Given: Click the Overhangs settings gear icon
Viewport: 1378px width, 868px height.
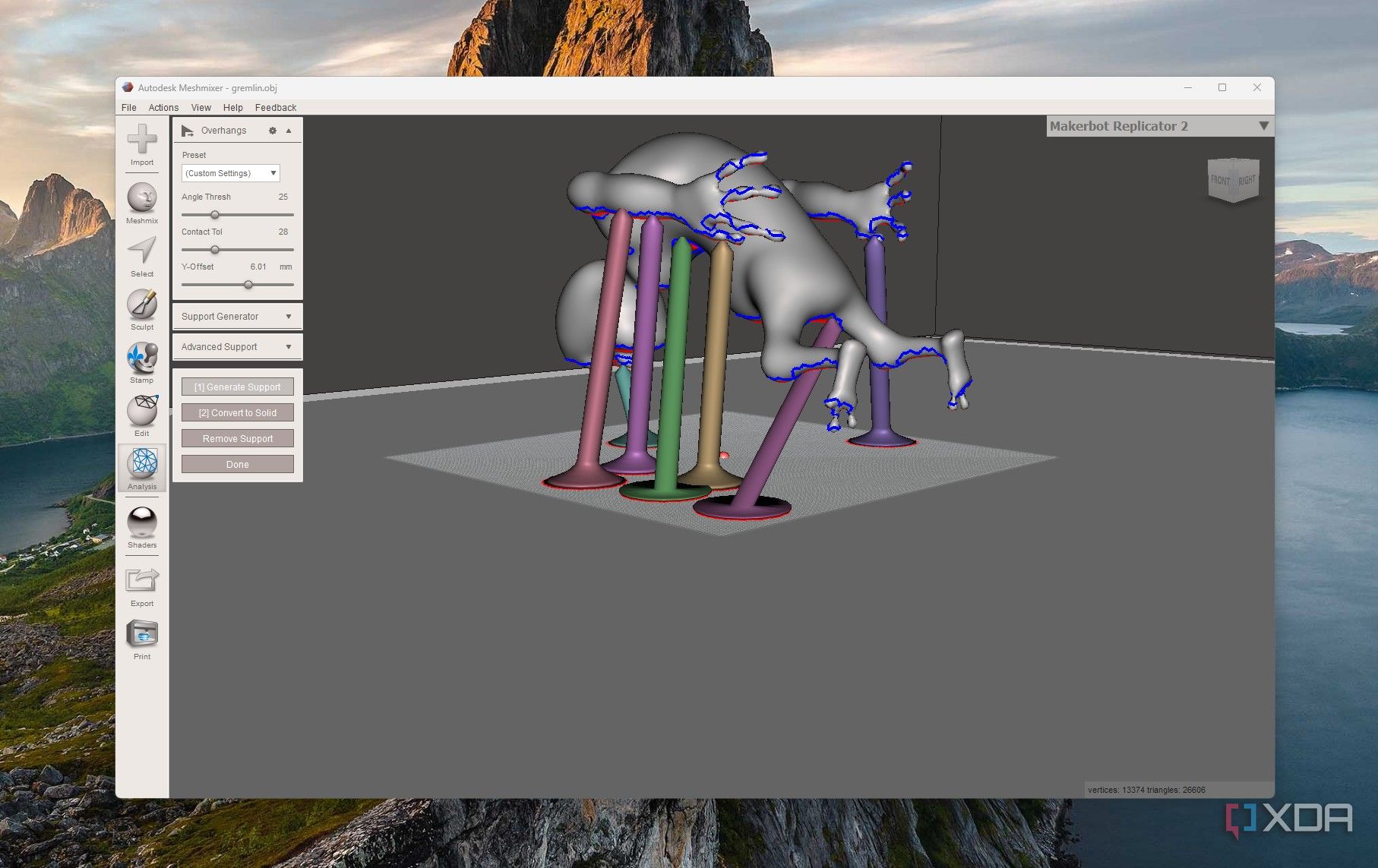Looking at the screenshot, I should click(x=273, y=131).
